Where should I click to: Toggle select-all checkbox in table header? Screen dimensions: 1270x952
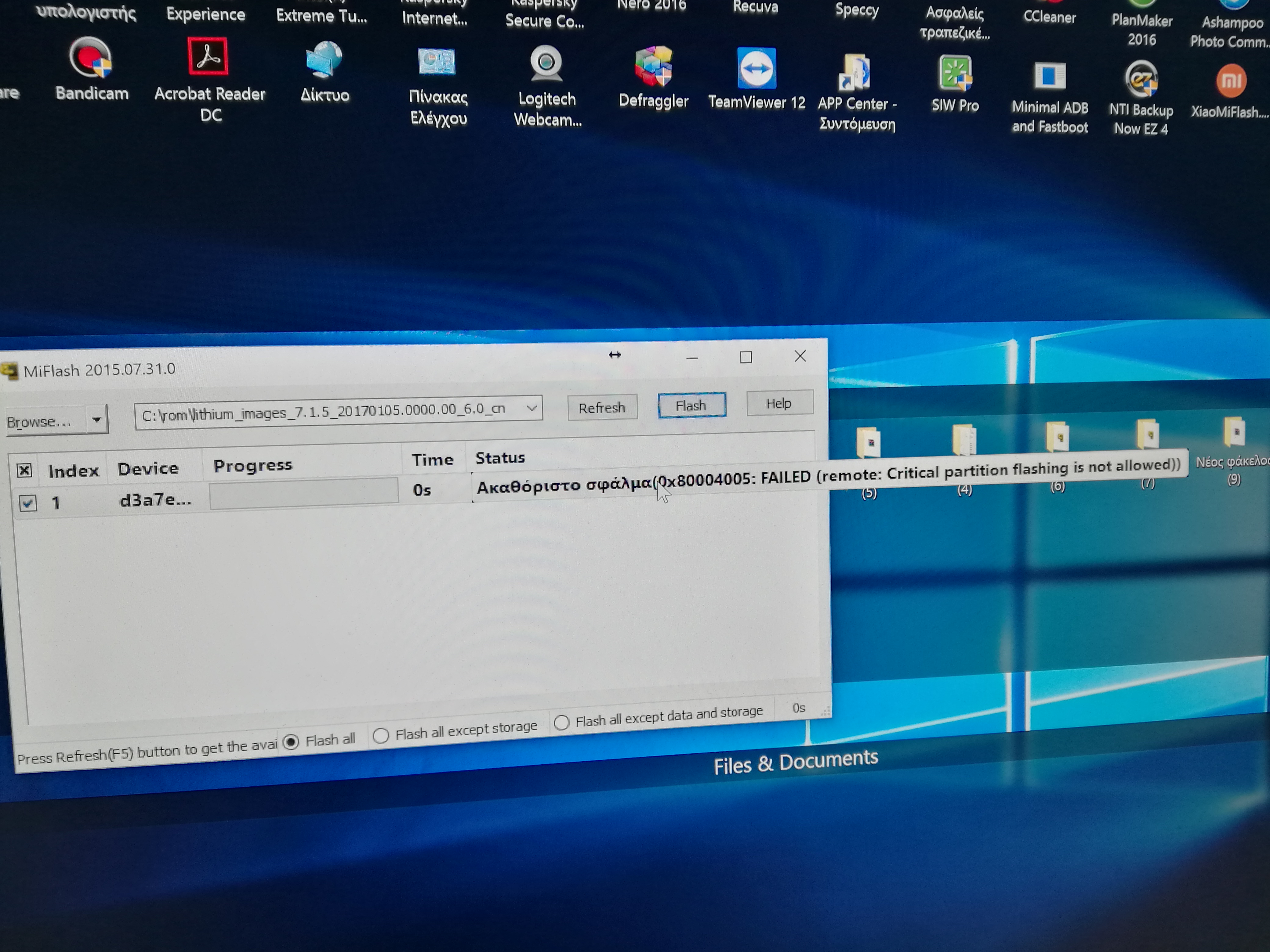(24, 471)
